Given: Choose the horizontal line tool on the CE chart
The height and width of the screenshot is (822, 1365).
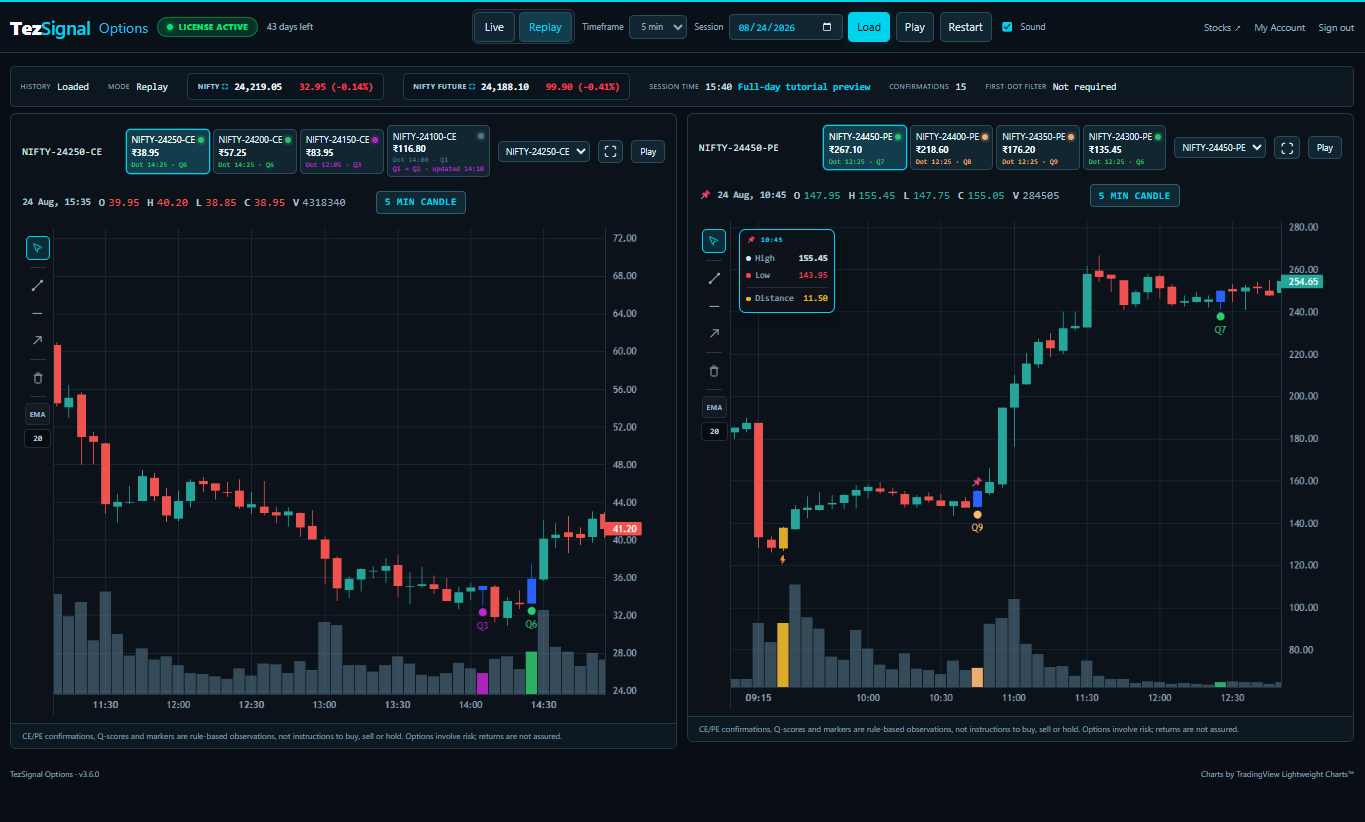Looking at the screenshot, I should point(38,313).
